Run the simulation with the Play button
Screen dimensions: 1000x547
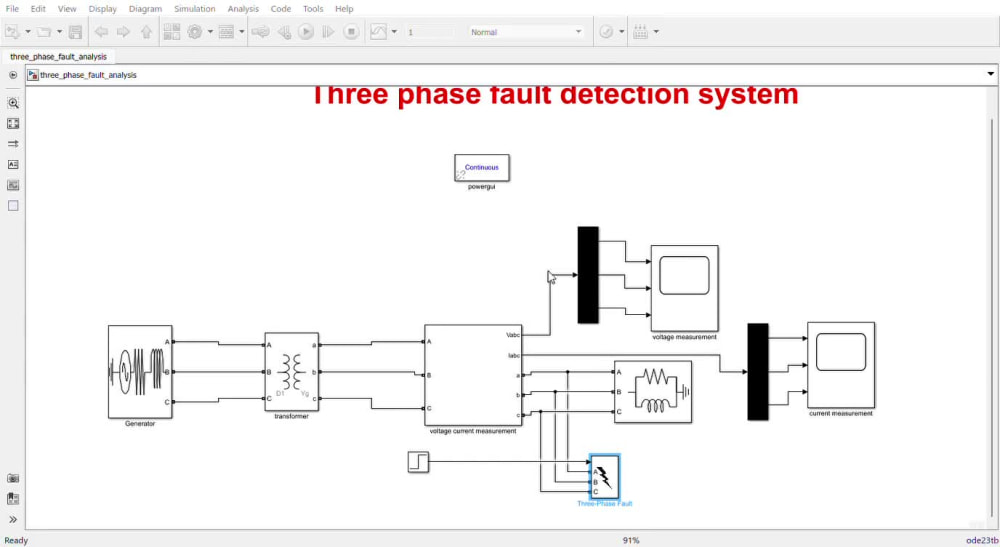tap(306, 32)
